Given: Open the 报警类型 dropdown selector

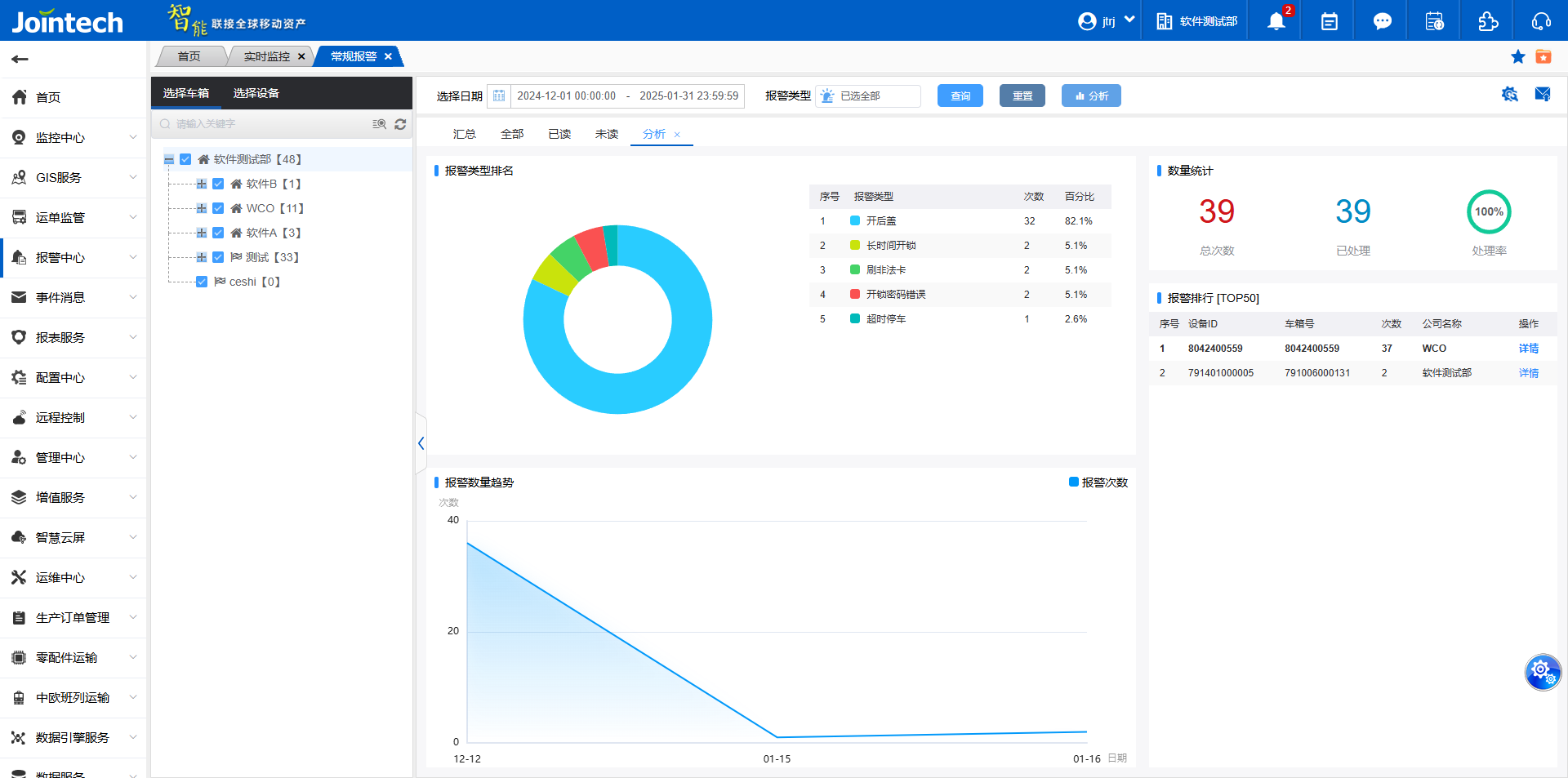Looking at the screenshot, I should (x=868, y=96).
